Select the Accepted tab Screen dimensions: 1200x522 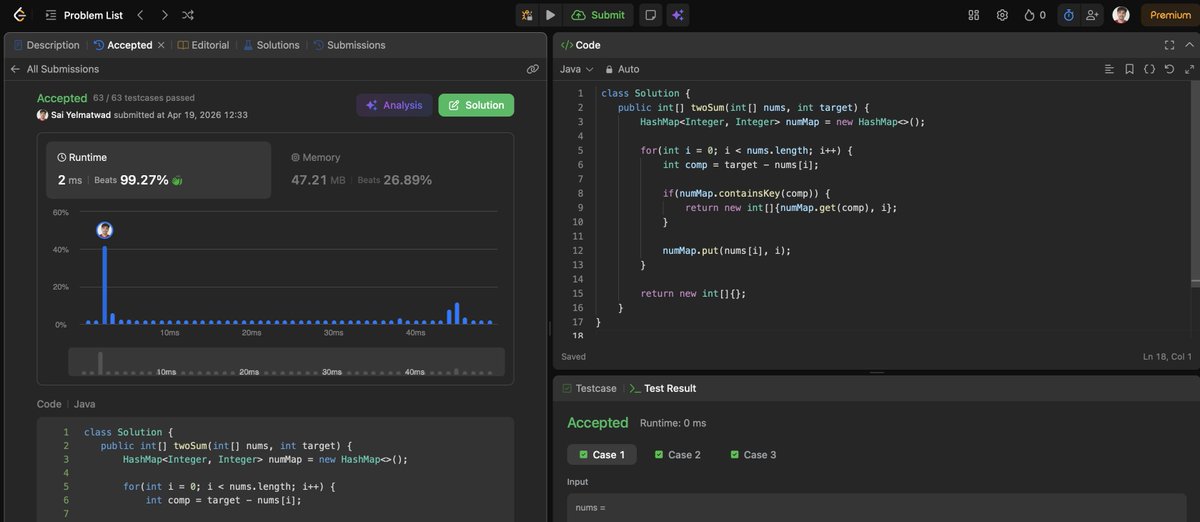click(x=124, y=45)
